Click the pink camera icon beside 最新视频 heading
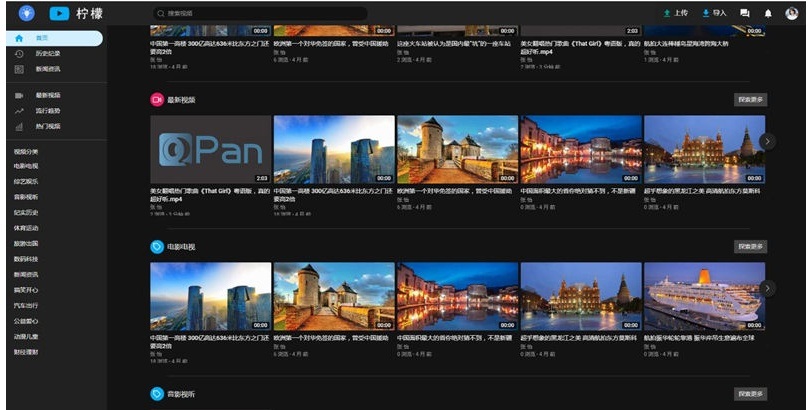Image resolution: width=812 pixels, height=410 pixels. (x=157, y=100)
